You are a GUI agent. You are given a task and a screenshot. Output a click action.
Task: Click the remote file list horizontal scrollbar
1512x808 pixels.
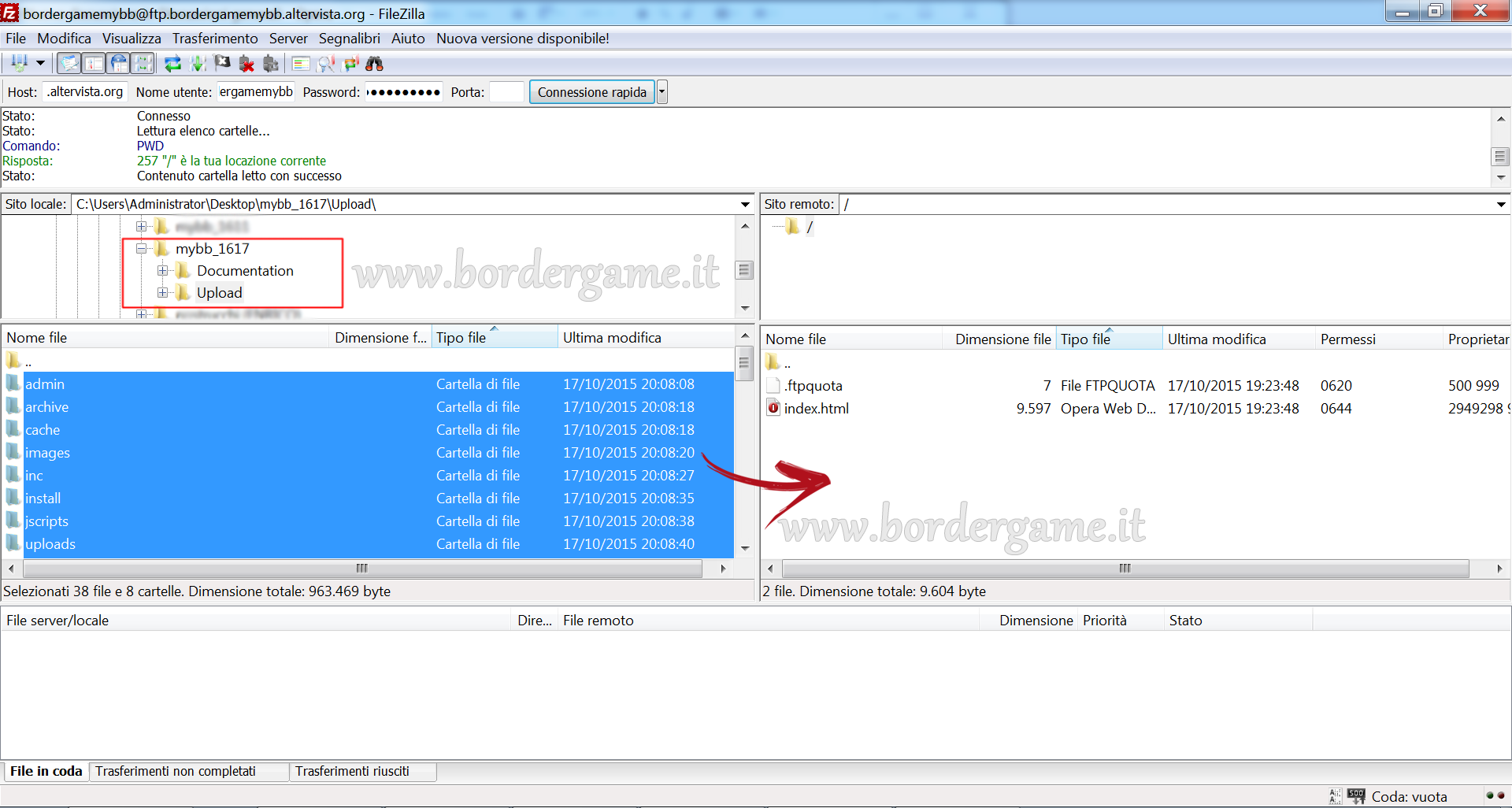click(x=1125, y=569)
